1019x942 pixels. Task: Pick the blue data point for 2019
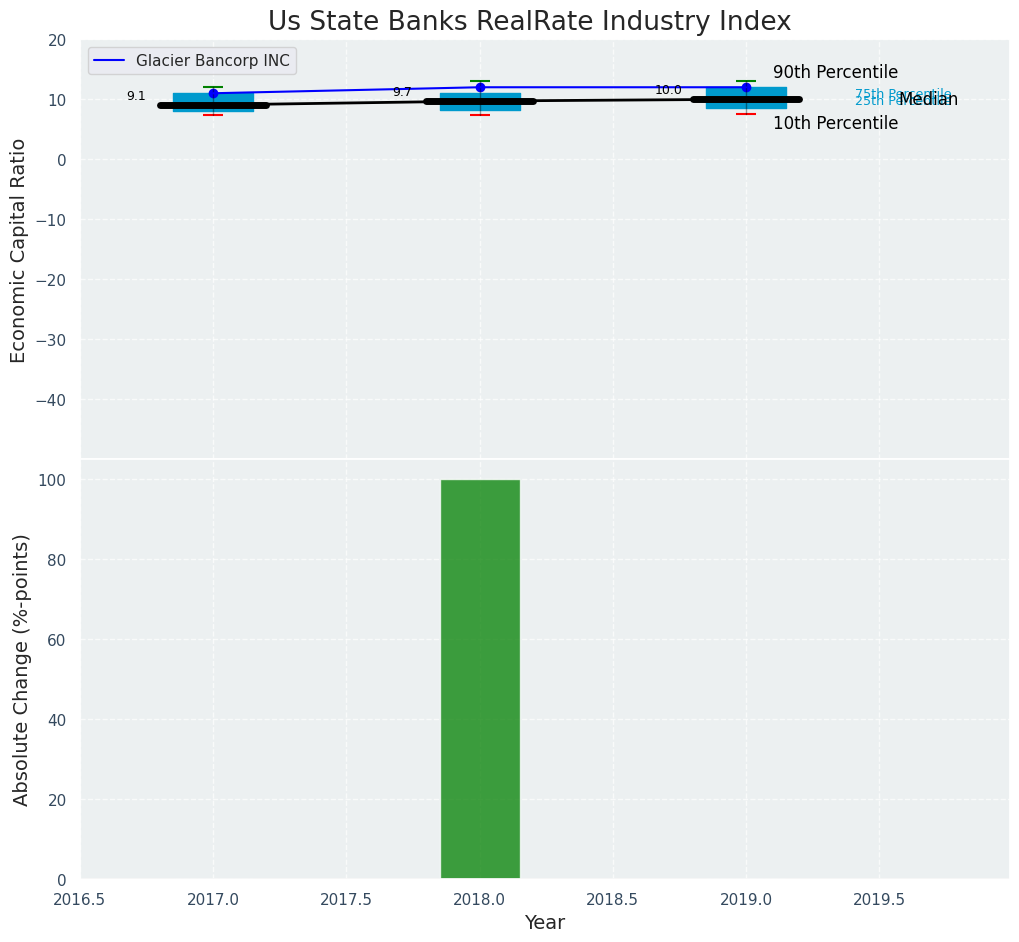pyautogui.click(x=746, y=87)
